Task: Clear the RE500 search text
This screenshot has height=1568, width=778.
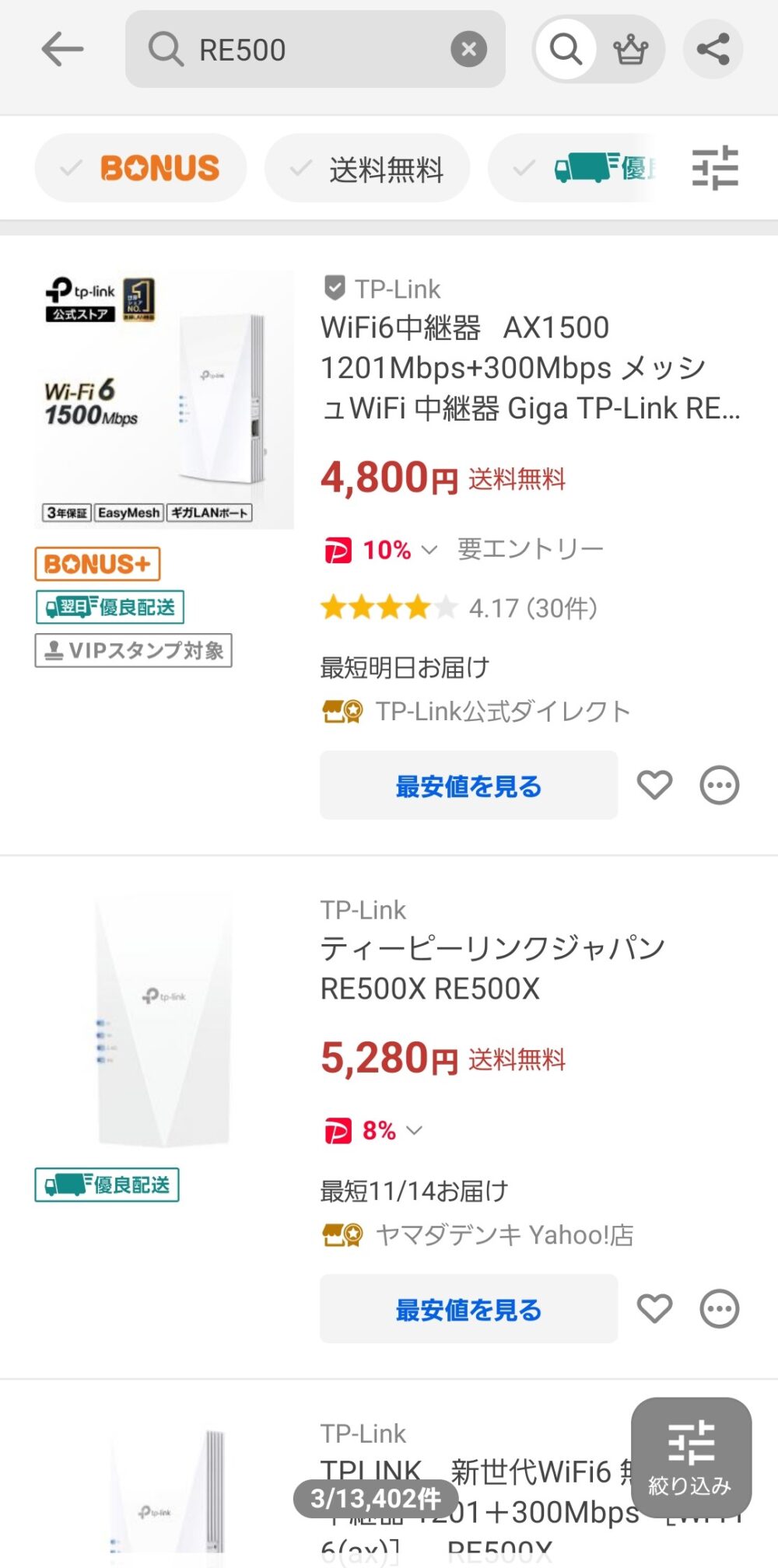Action: (468, 50)
